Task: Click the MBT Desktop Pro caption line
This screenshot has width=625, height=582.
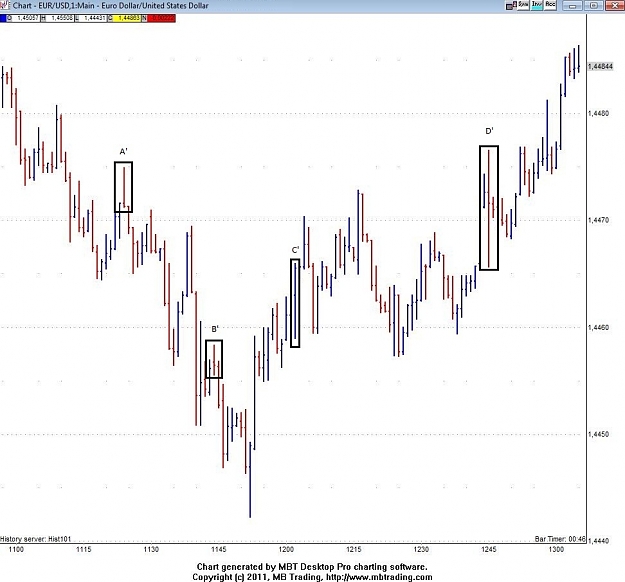Action: pos(312,567)
